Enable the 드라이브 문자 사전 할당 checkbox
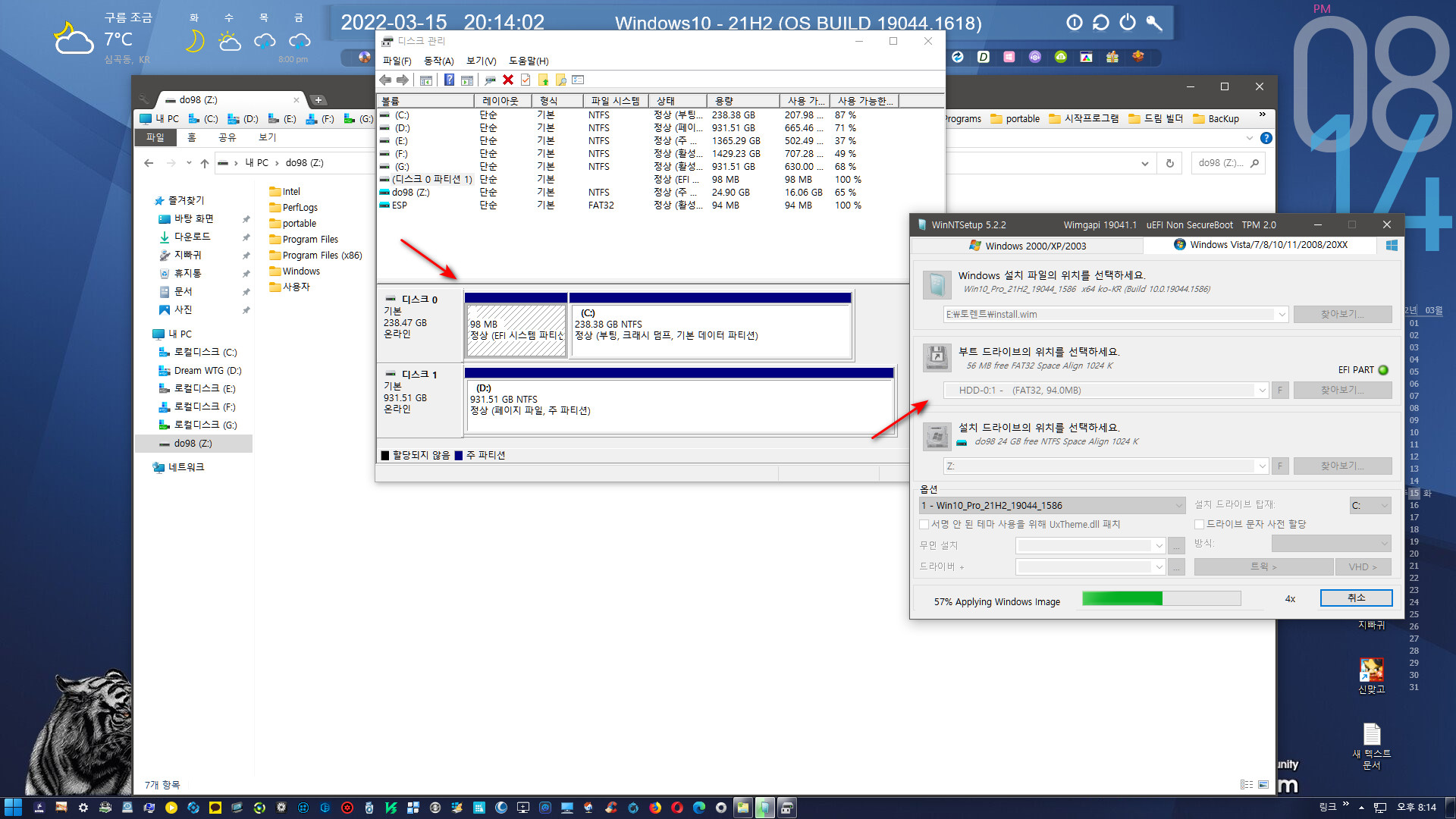 (x=1200, y=524)
